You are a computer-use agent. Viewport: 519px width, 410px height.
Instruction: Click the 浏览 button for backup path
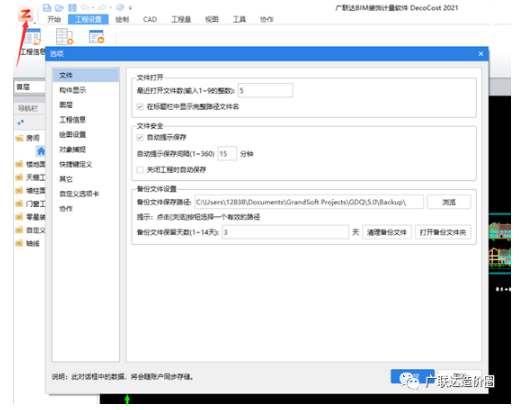tap(449, 202)
